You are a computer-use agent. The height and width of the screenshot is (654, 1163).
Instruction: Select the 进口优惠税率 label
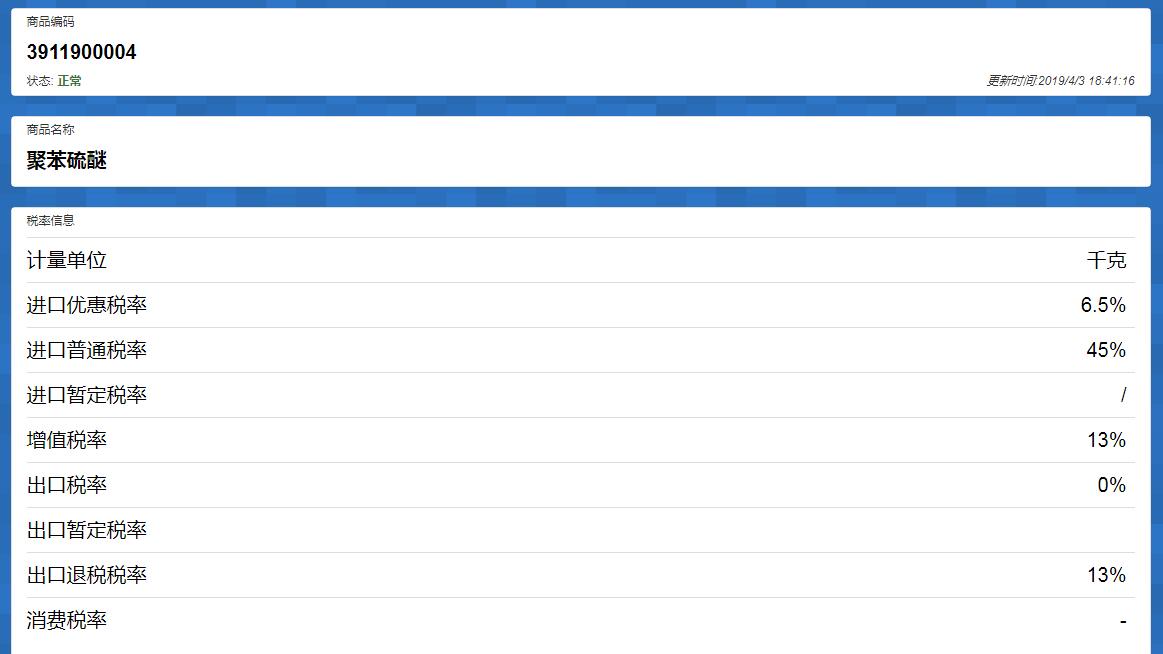pos(86,305)
